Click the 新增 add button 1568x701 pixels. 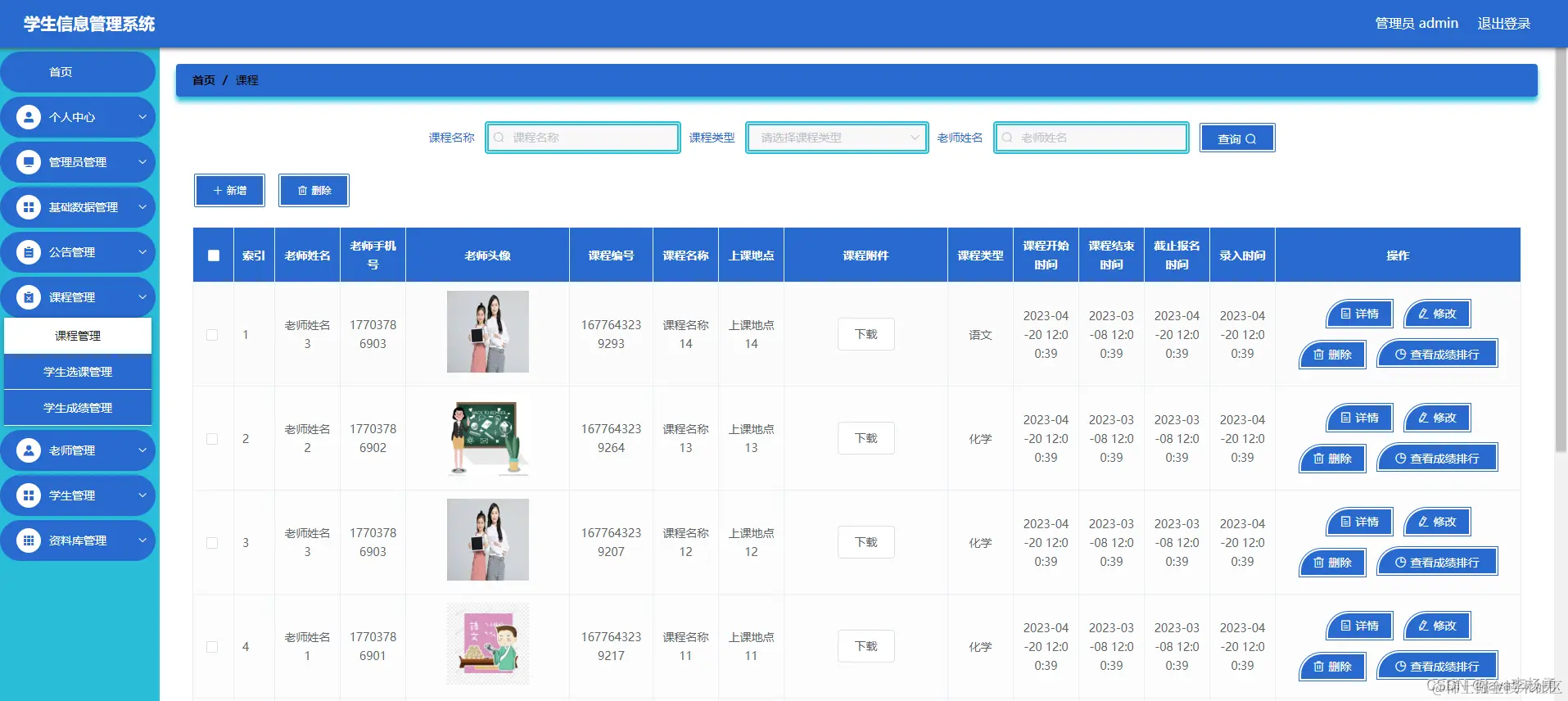click(229, 190)
